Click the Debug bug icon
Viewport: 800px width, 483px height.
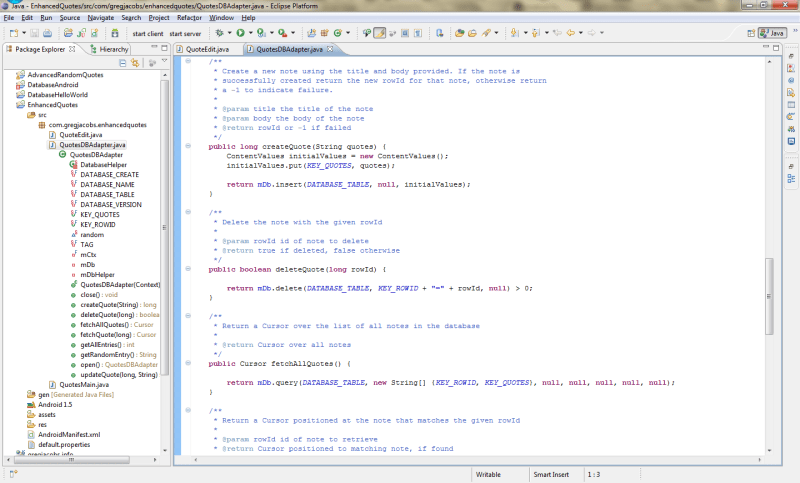coord(219,33)
